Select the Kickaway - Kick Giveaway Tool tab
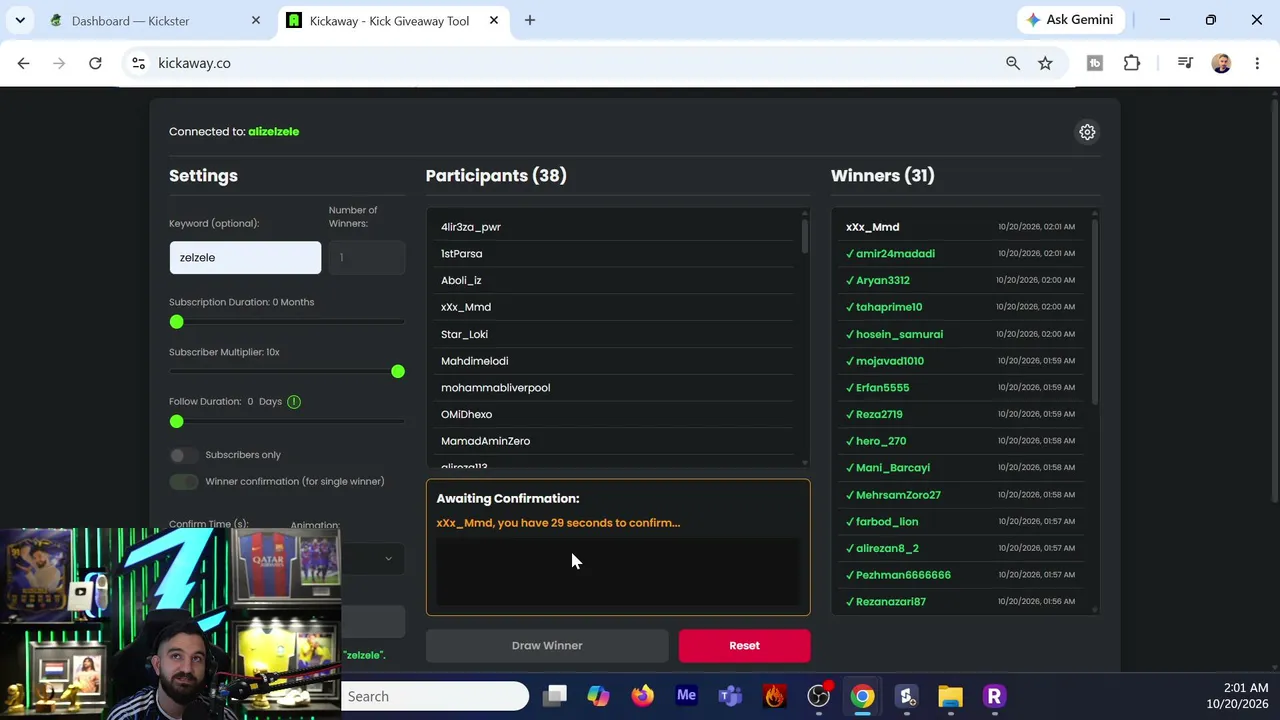Image resolution: width=1280 pixels, height=720 pixels. (x=391, y=21)
